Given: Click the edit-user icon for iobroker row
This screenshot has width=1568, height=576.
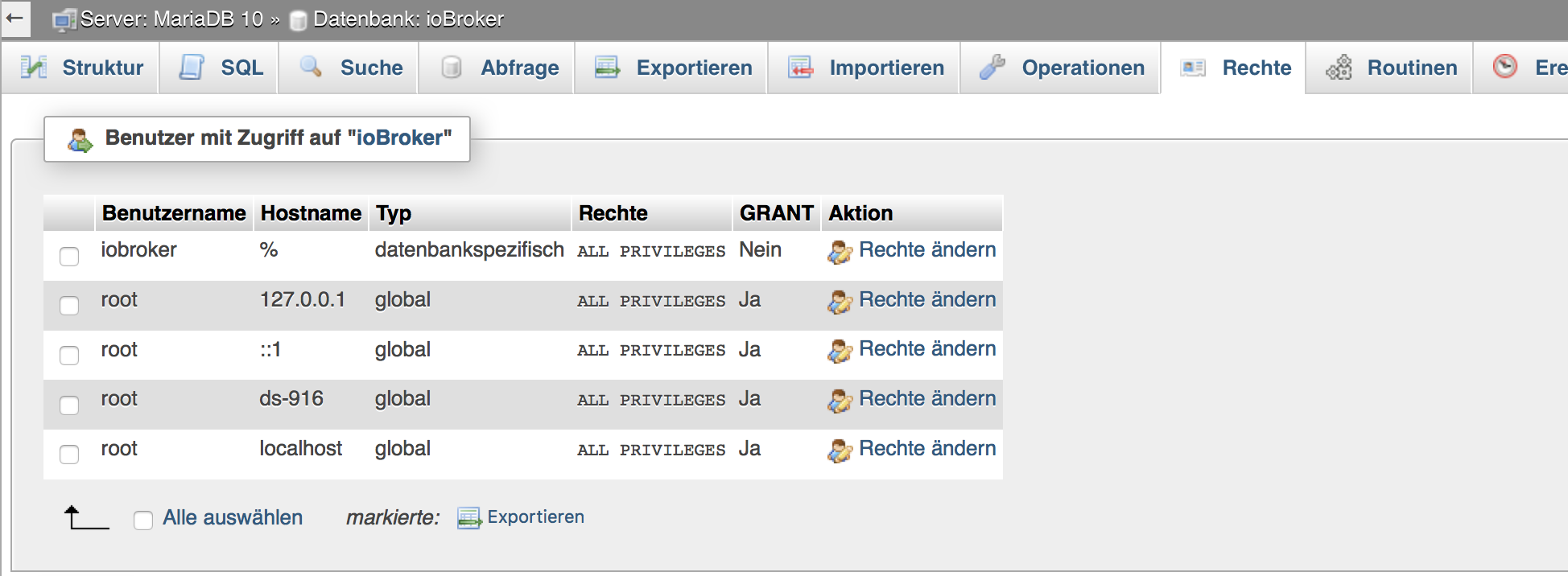Looking at the screenshot, I should point(840,252).
